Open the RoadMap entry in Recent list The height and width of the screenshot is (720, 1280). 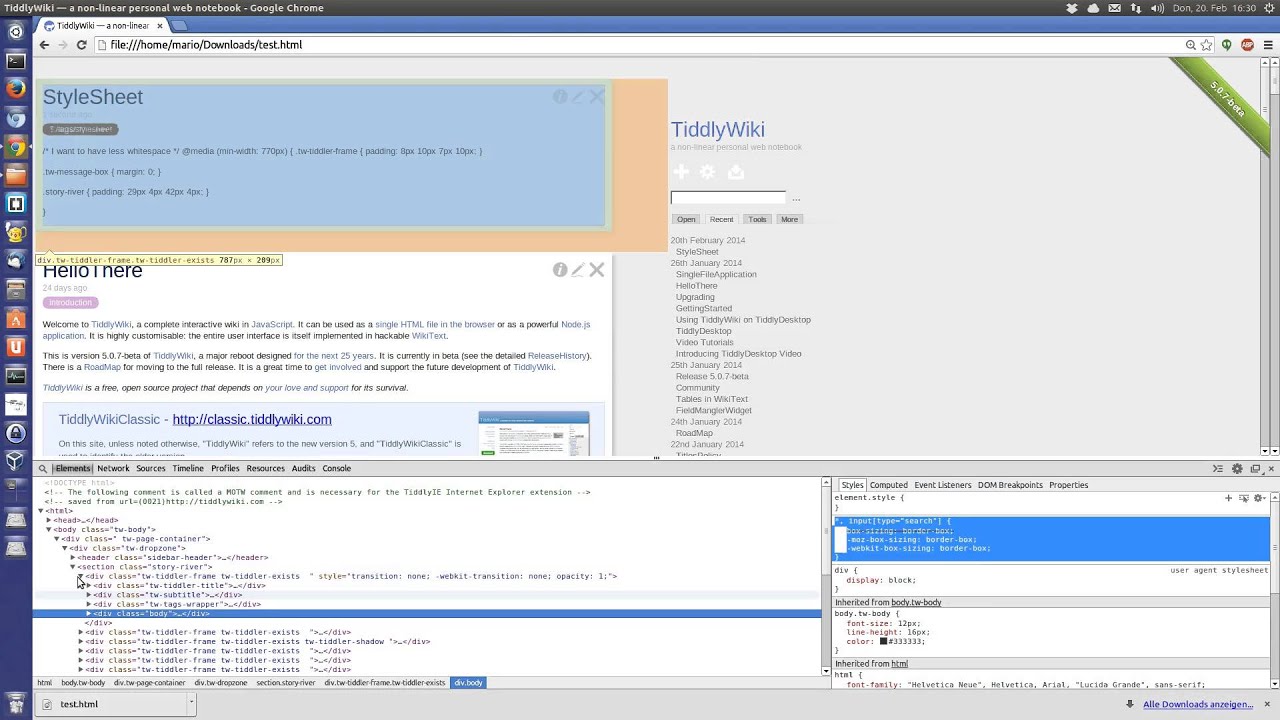pos(694,433)
